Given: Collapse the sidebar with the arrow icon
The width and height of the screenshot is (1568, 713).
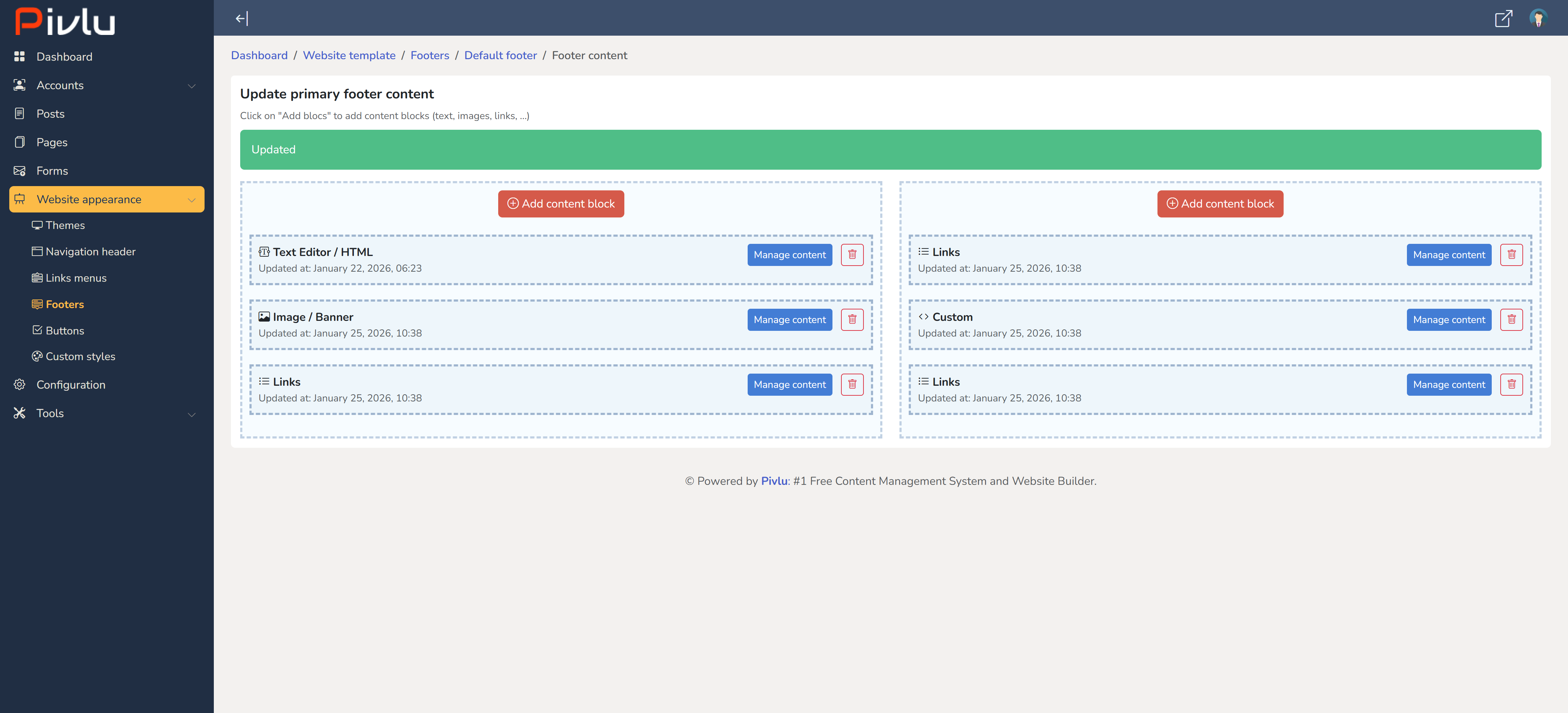Looking at the screenshot, I should click(x=241, y=18).
